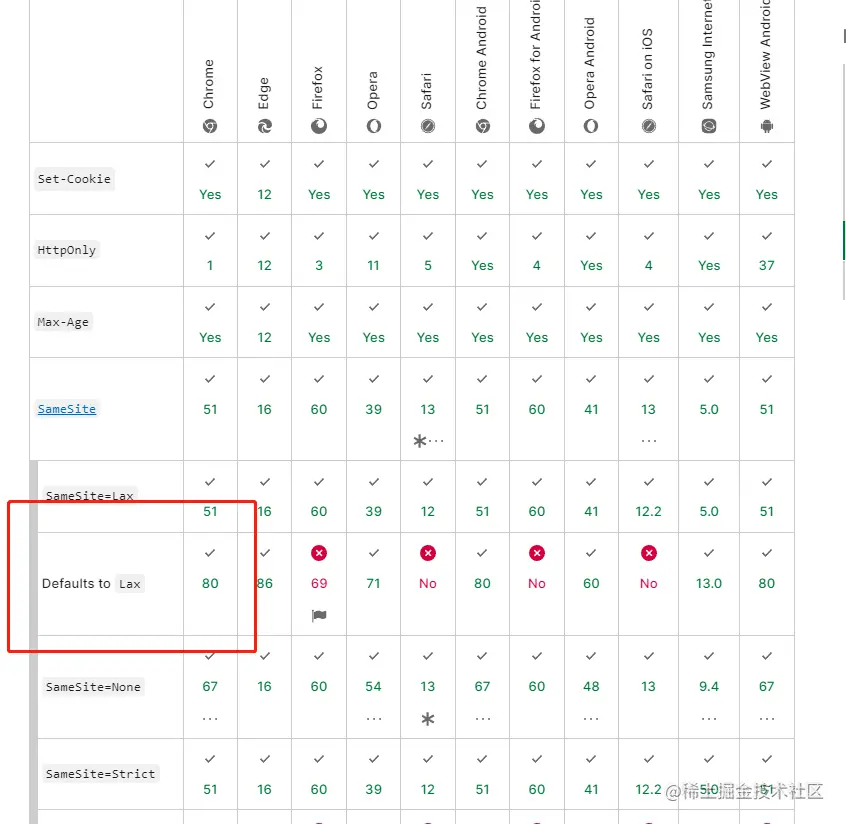Image resolution: width=846 pixels, height=824 pixels.
Task: Expand ellipsis notes under Safari iOS SameSite 13
Action: click(x=649, y=441)
